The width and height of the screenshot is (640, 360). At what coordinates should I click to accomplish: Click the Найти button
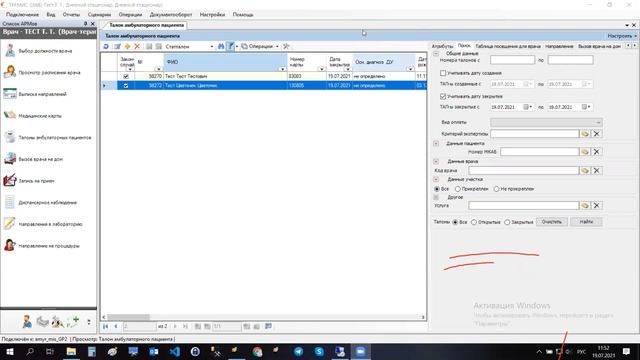[x=586, y=222]
